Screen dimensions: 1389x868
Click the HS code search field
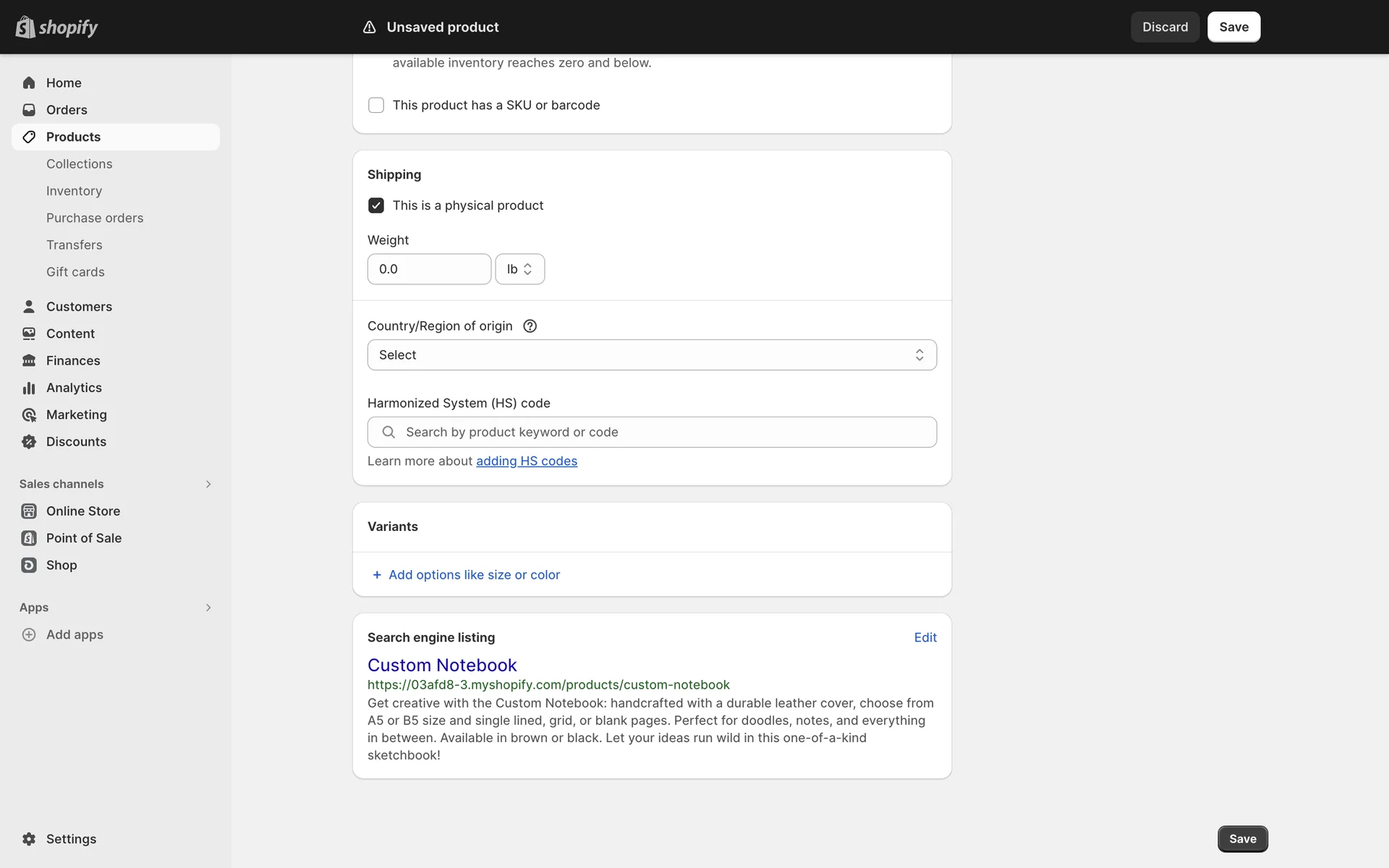pos(651,433)
